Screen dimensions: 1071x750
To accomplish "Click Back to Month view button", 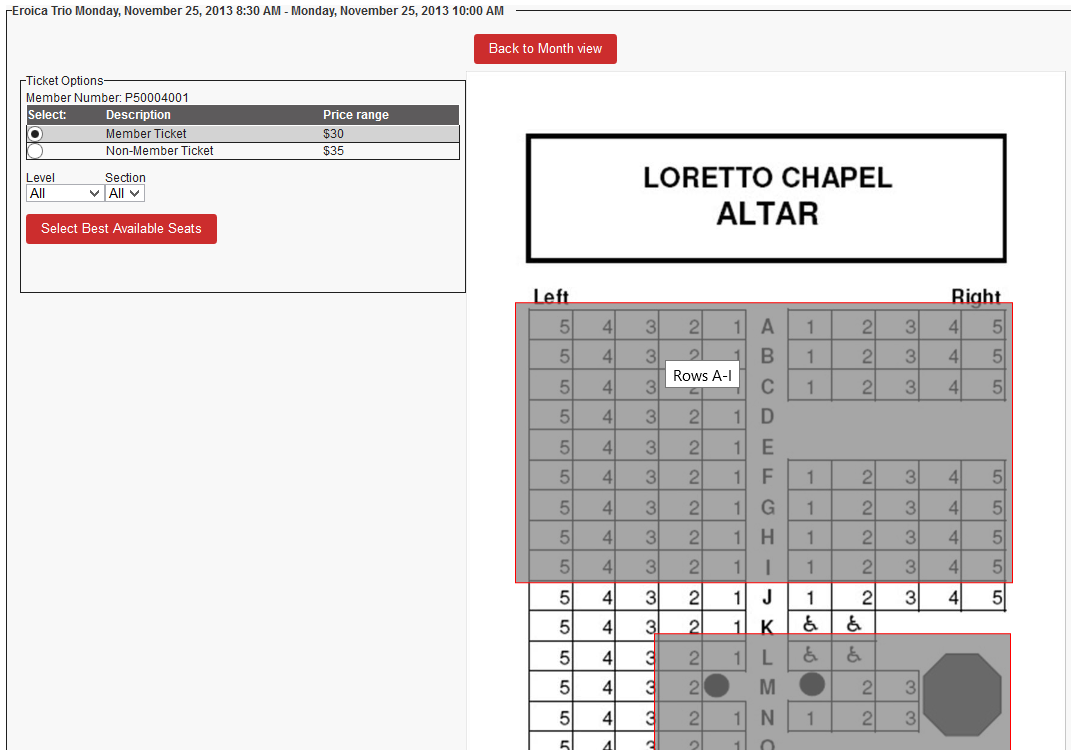I will click(x=545, y=49).
